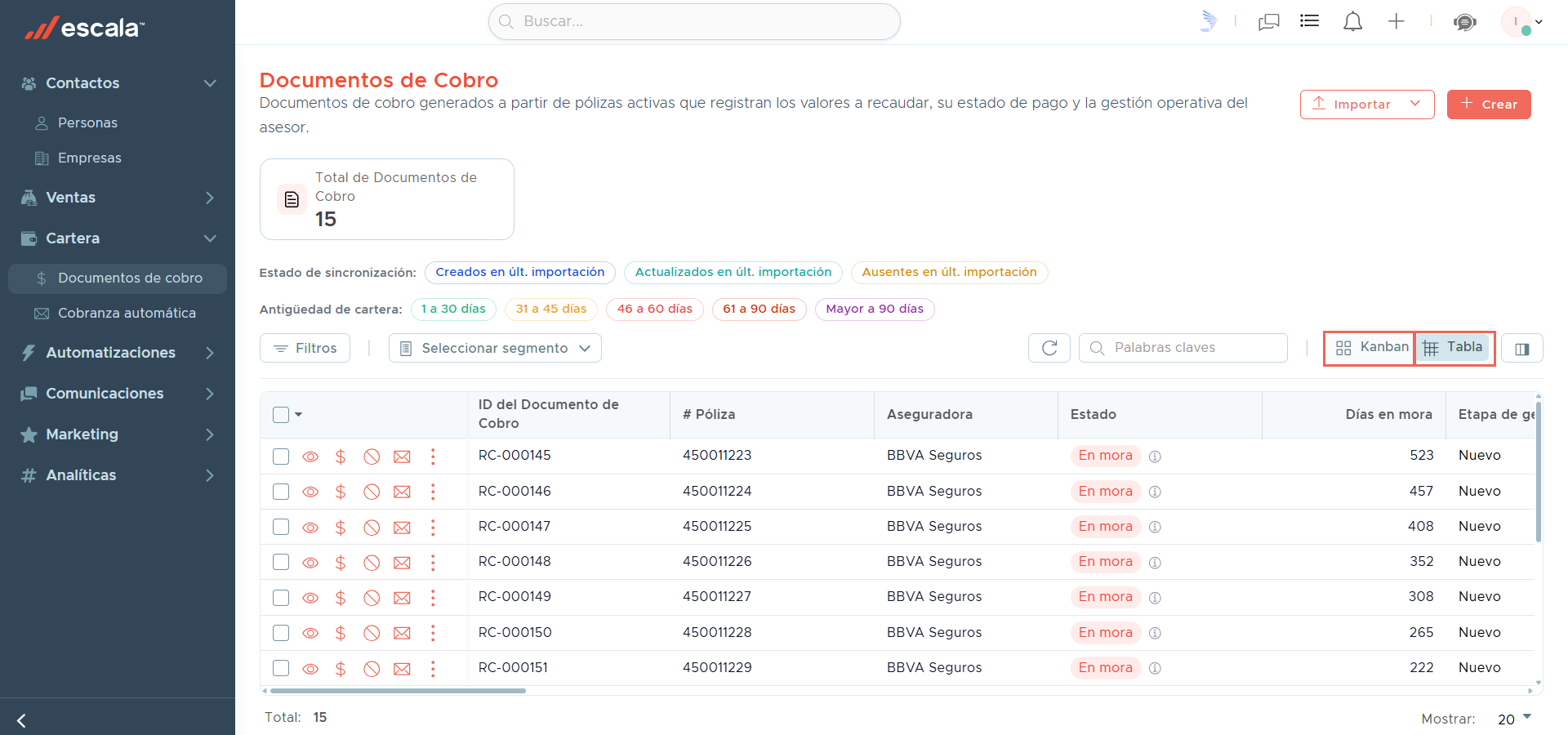Send email for RC-000151 envelope icon
1568x735 pixels.
(402, 669)
